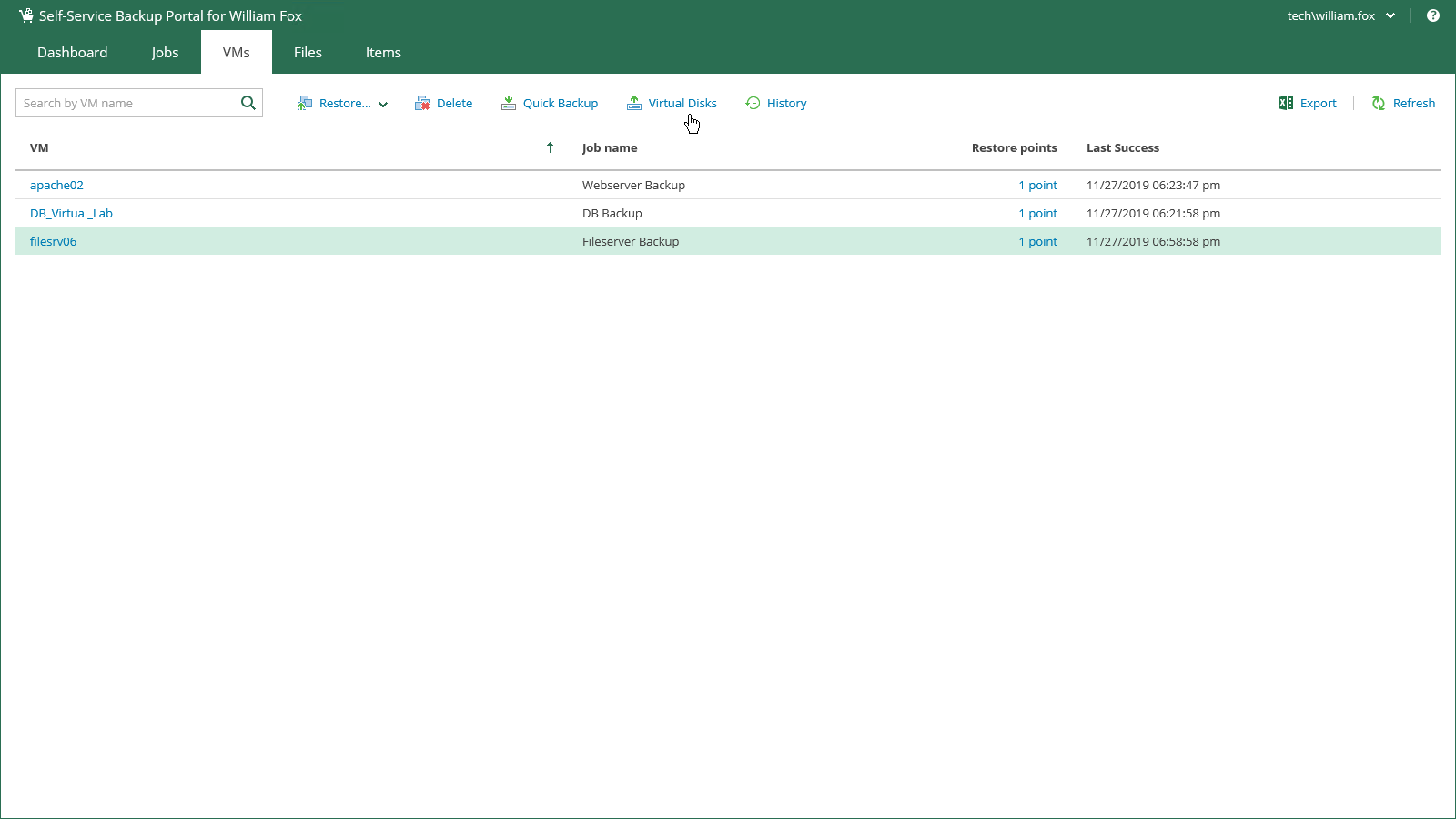Click the search magnifier icon
Viewport: 1456px width, 819px height.
[x=248, y=103]
